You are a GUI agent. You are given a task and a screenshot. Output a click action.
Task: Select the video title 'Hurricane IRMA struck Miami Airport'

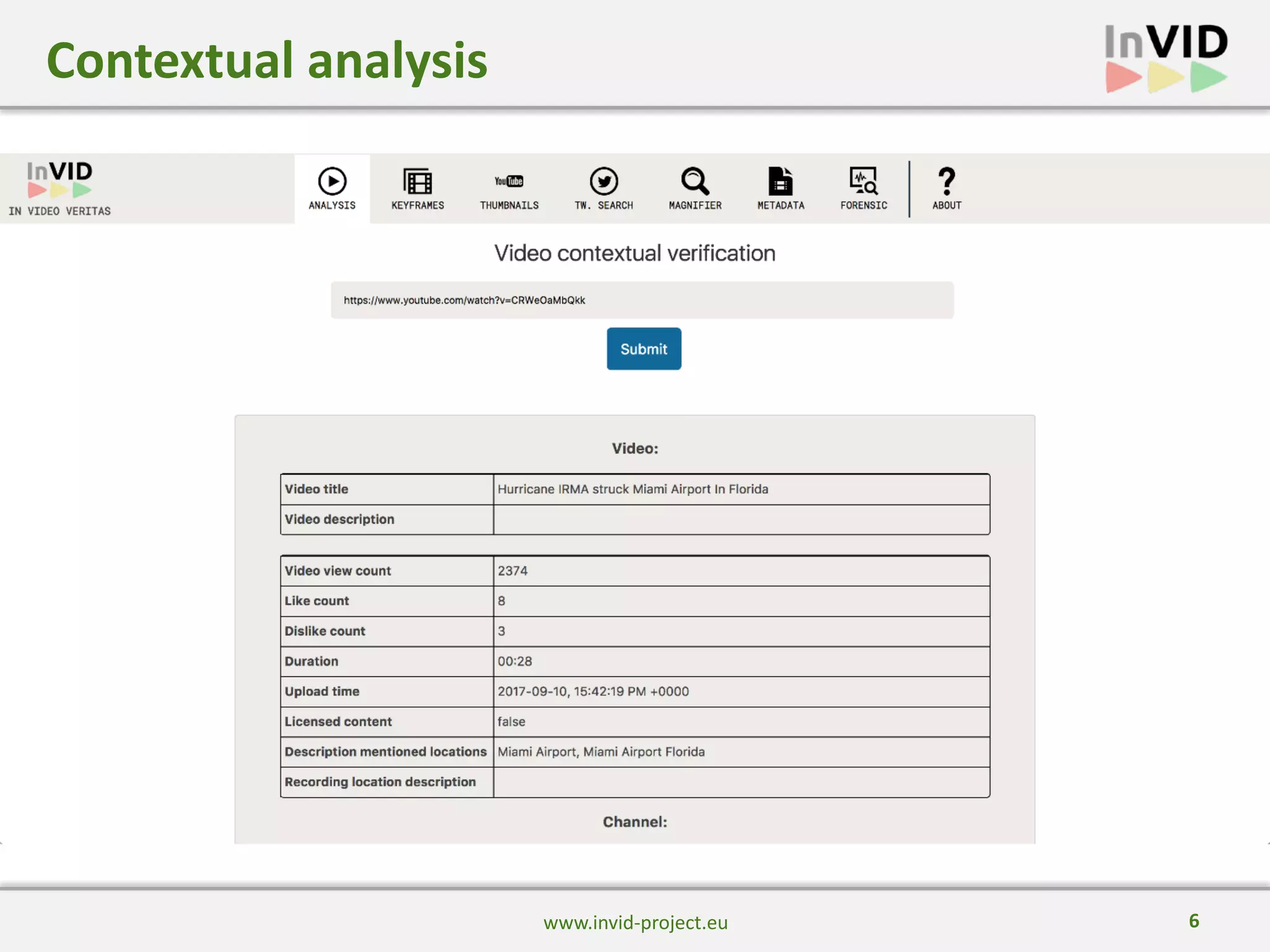pos(633,489)
